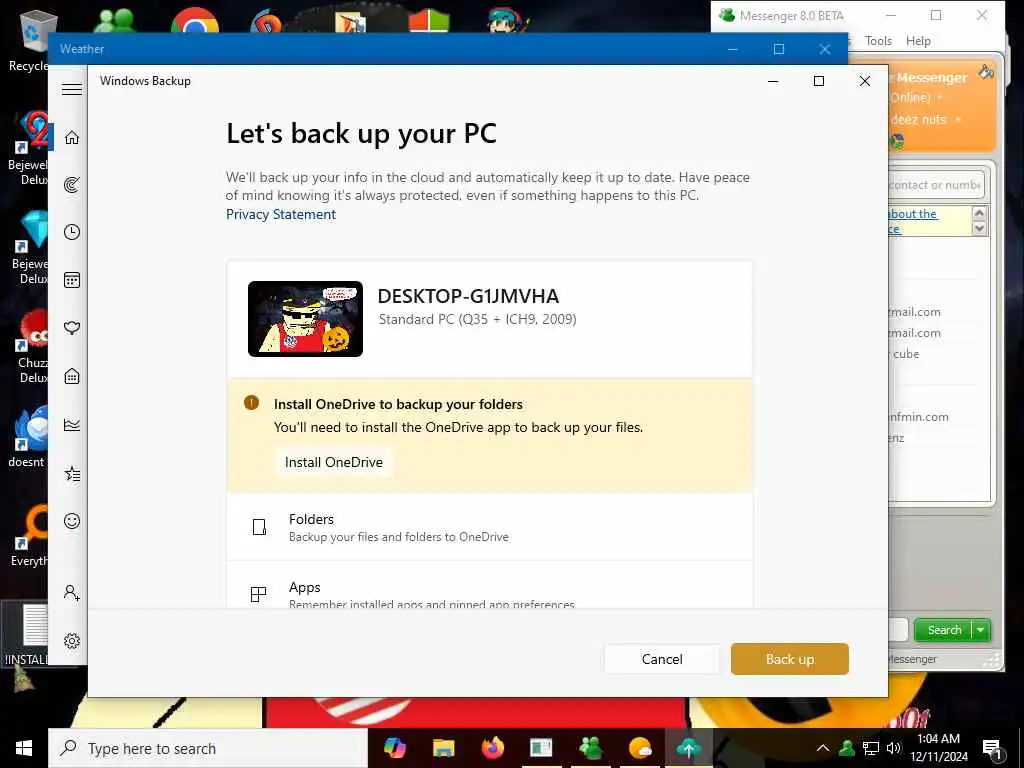This screenshot has width=1024, height=768.
Task: Open the Weather house-shaped sidebar icon
Action: (72, 376)
